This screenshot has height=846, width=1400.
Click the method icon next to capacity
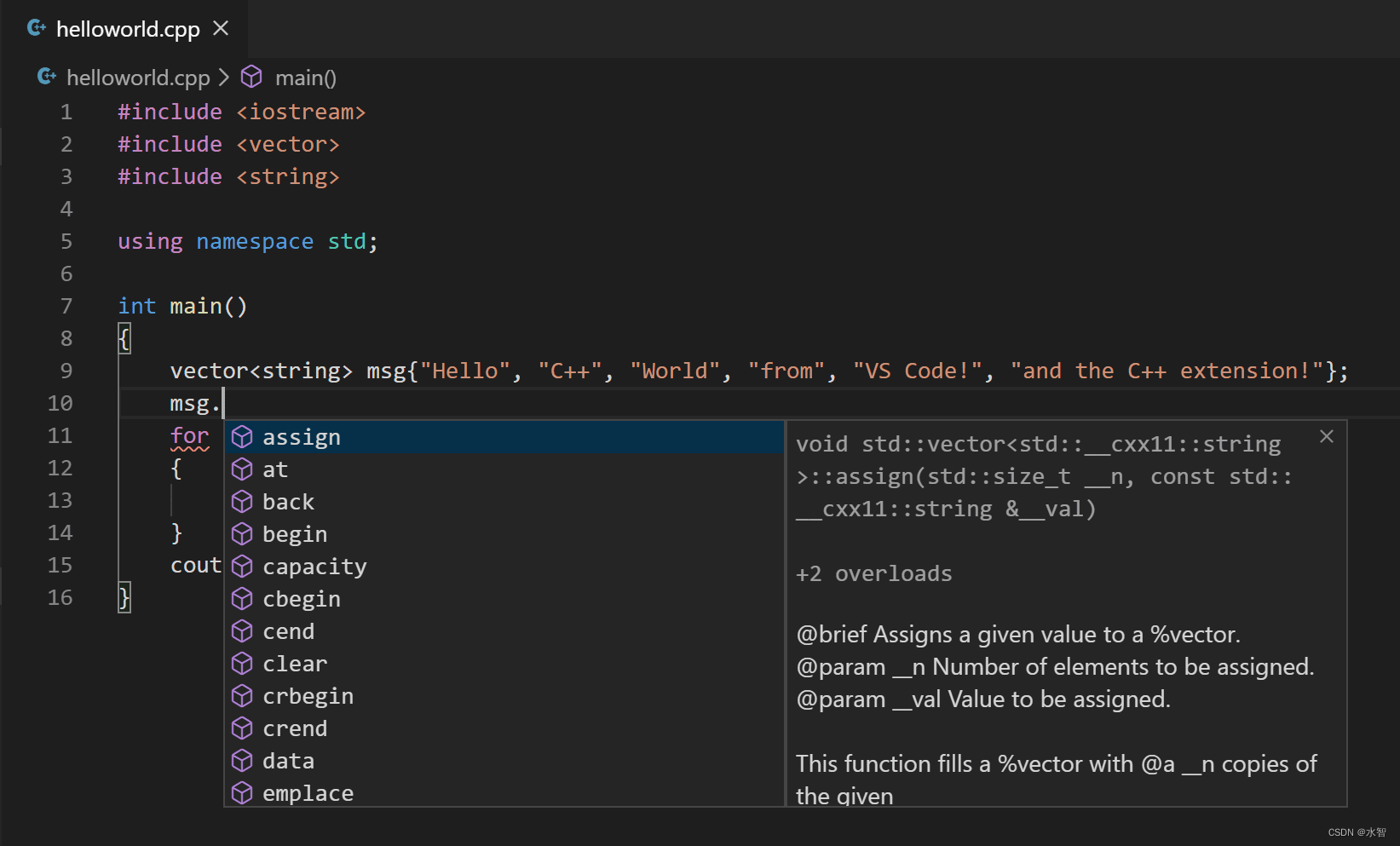point(242,567)
